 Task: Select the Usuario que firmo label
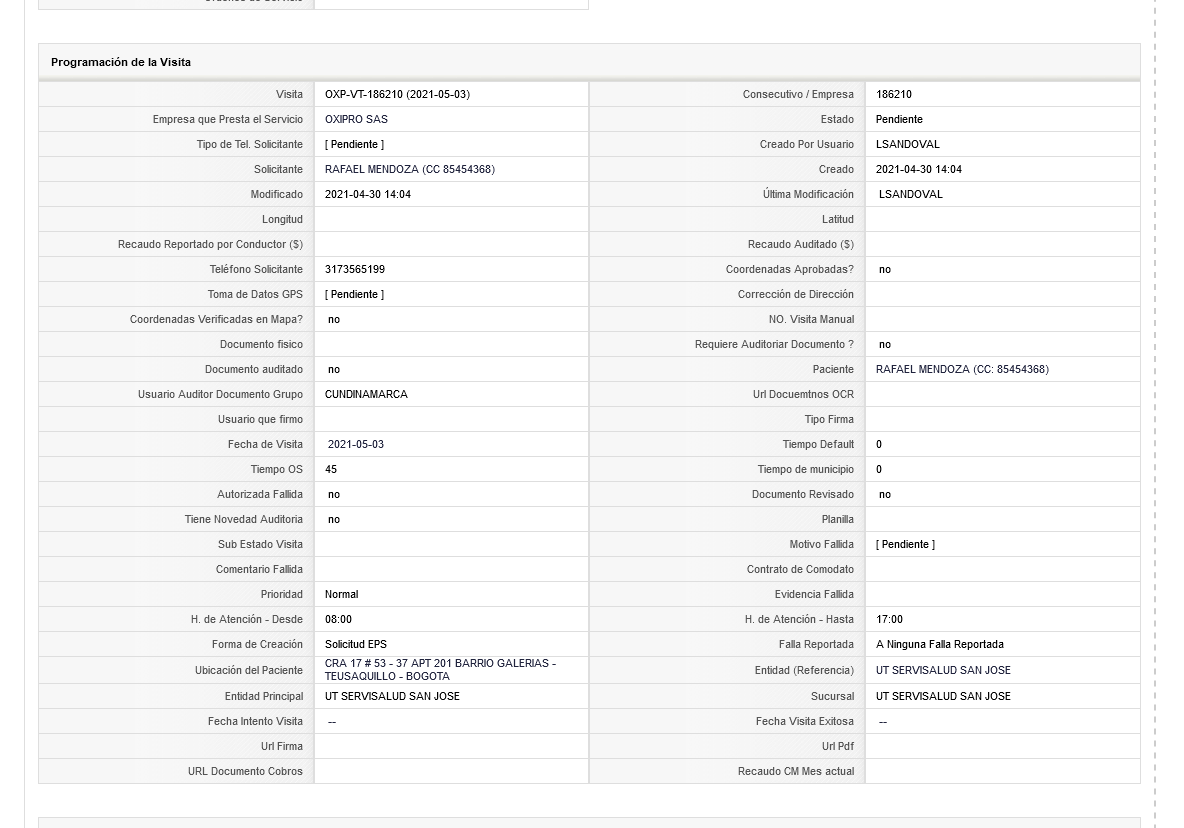tap(261, 419)
